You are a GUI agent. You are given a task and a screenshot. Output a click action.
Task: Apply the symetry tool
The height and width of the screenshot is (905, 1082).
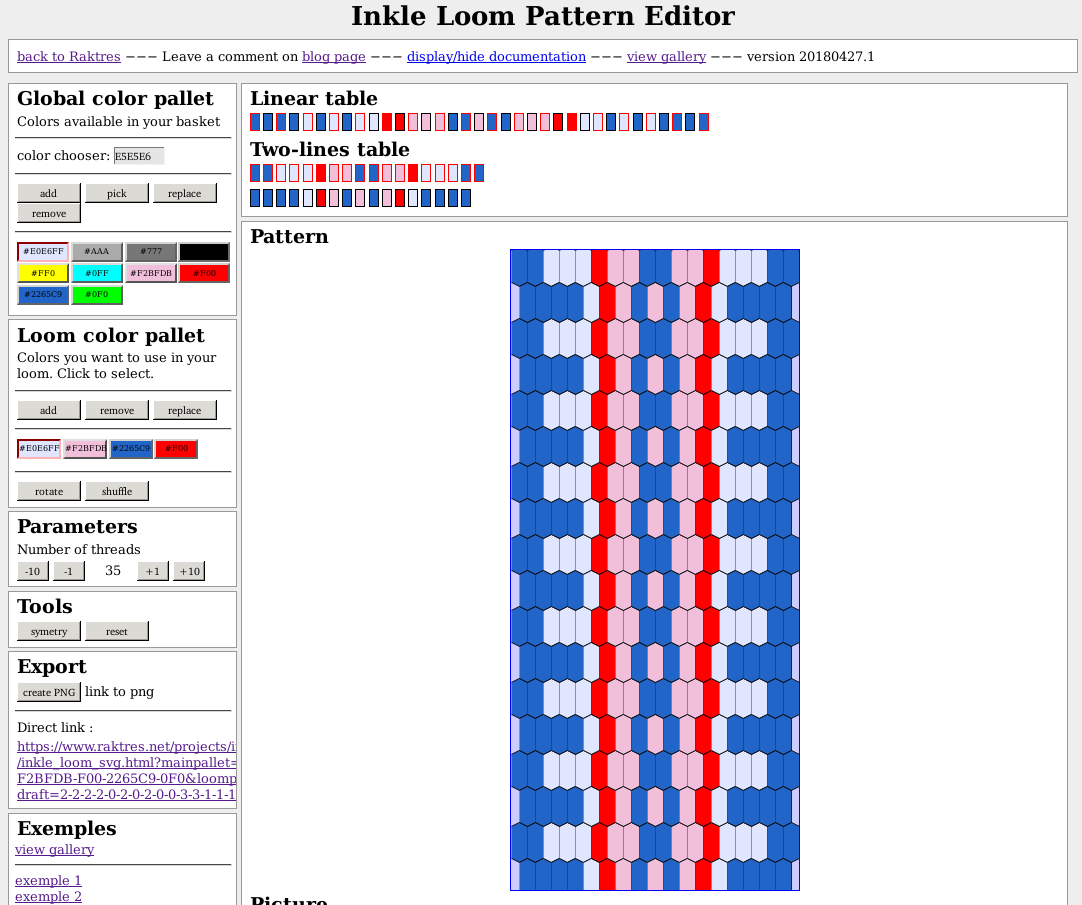point(48,630)
